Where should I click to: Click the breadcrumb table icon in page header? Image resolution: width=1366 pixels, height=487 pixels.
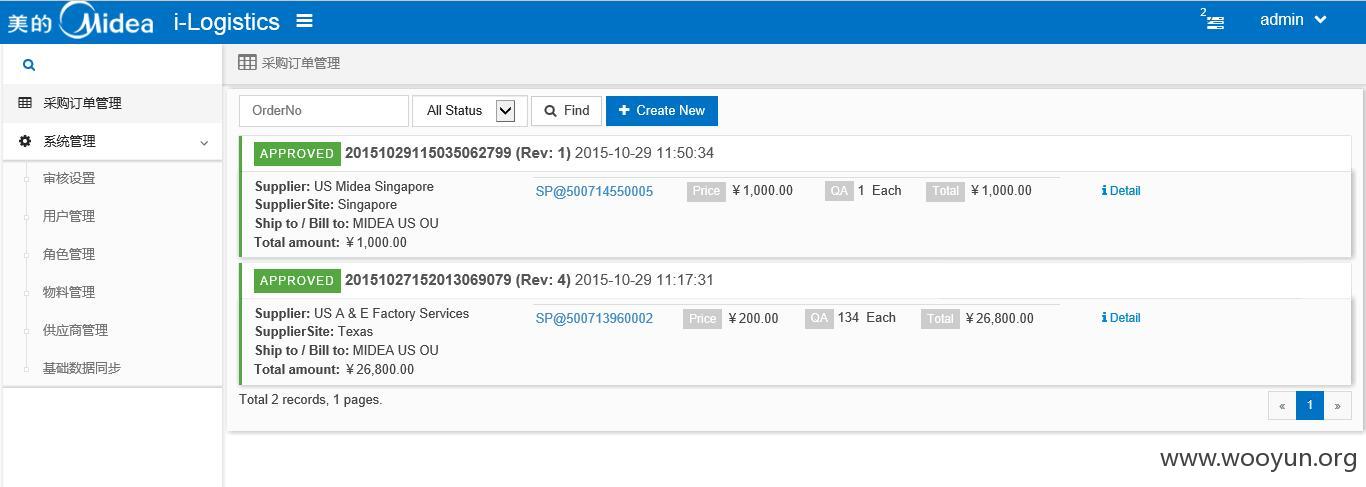(x=247, y=62)
